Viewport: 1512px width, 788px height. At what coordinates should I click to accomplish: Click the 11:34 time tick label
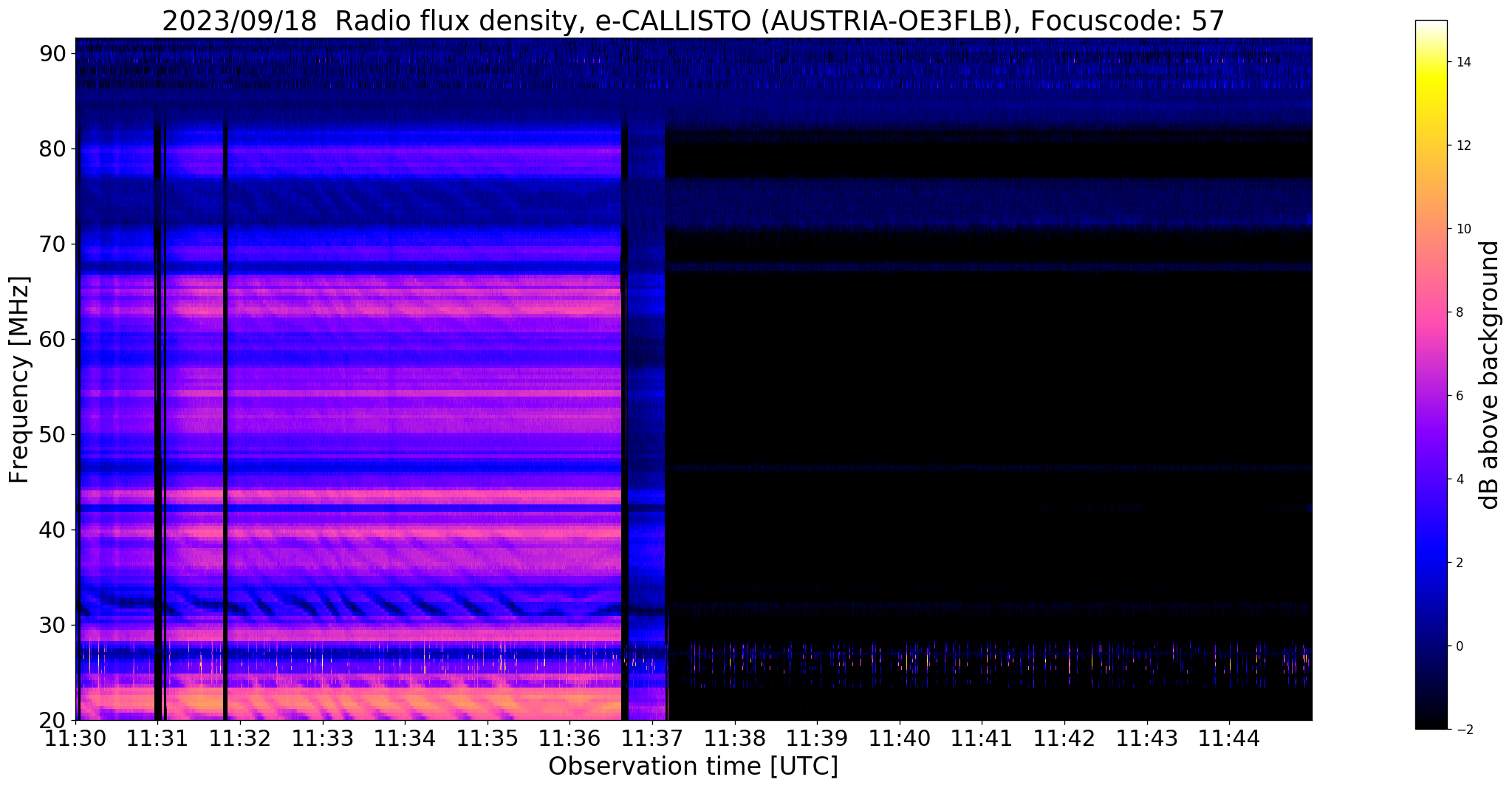click(x=405, y=739)
